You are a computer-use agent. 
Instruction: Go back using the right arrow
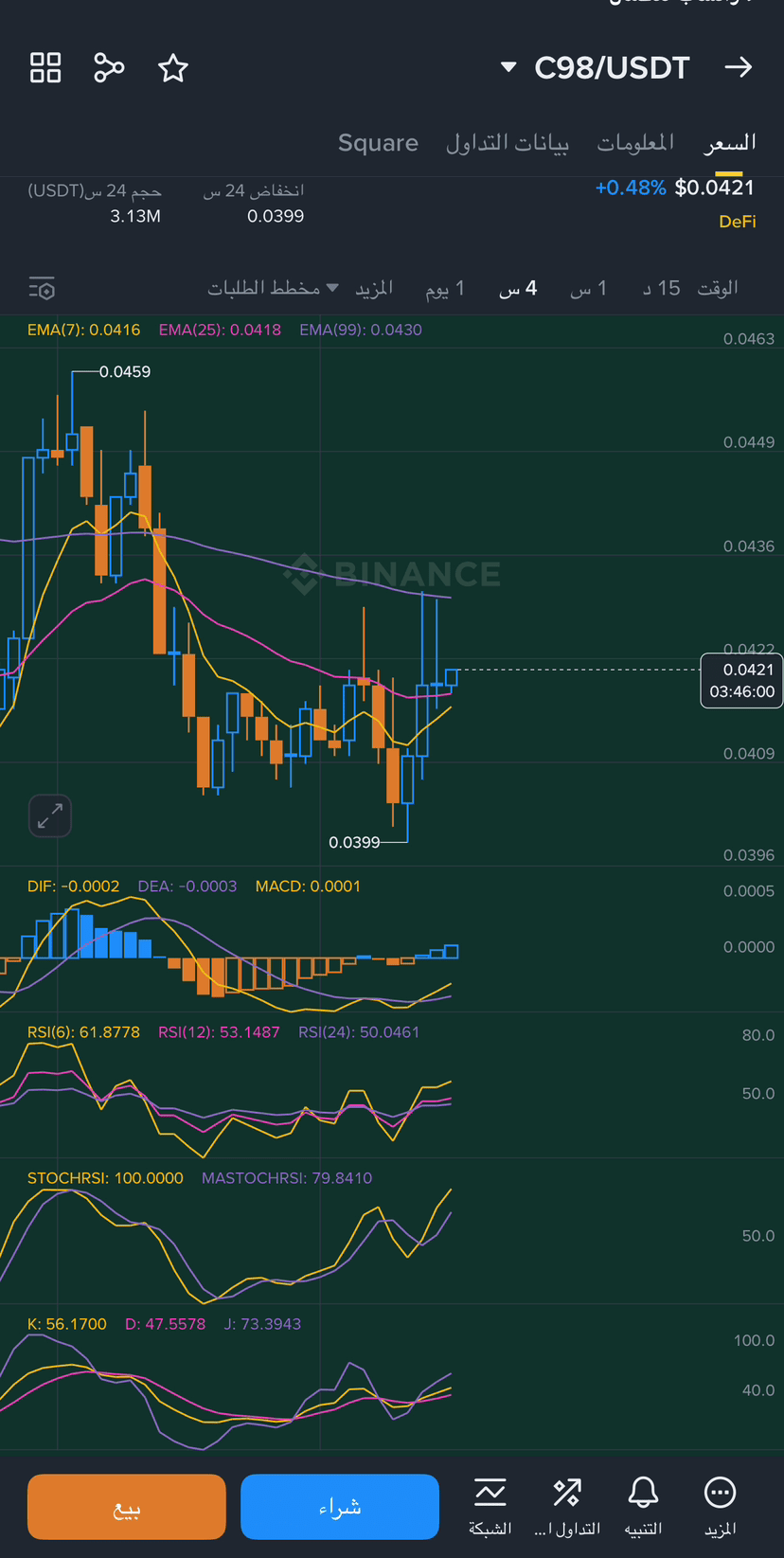[739, 67]
